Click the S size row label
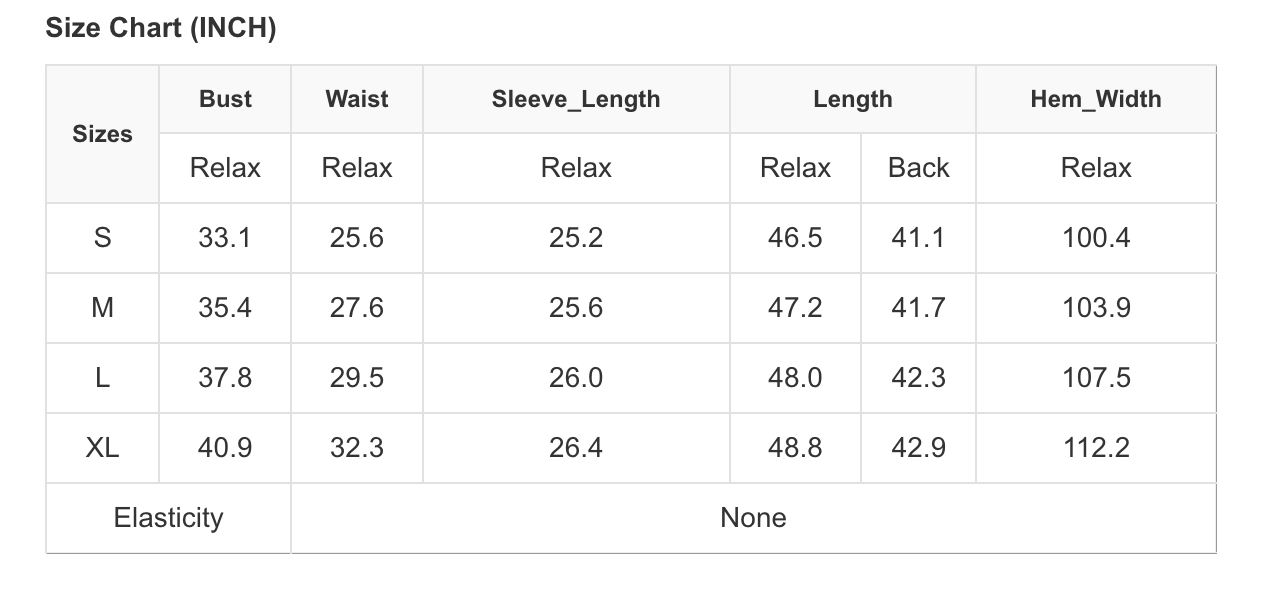The image size is (1266, 590). pyautogui.click(x=102, y=238)
